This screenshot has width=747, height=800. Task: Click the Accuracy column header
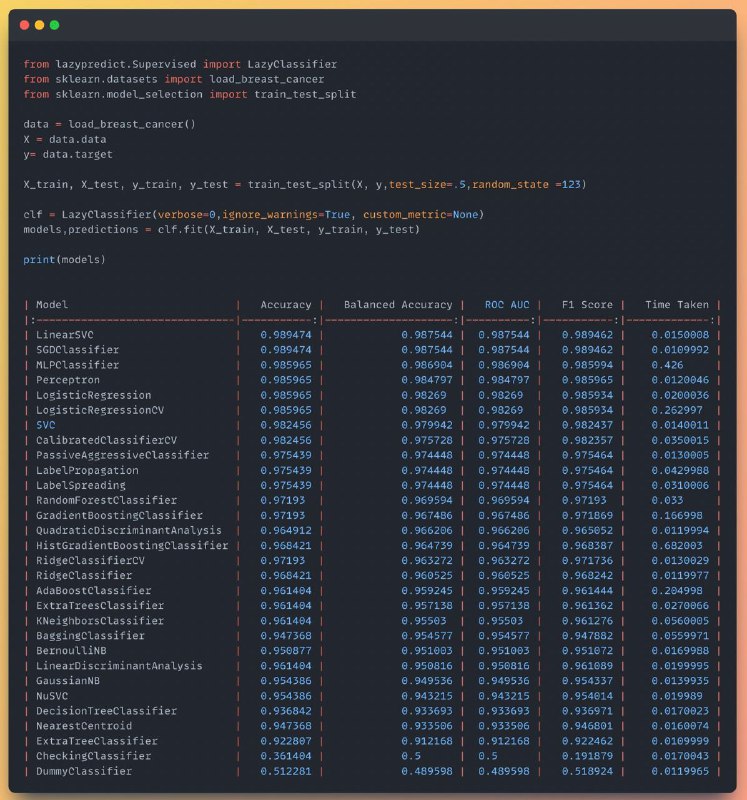tap(286, 305)
